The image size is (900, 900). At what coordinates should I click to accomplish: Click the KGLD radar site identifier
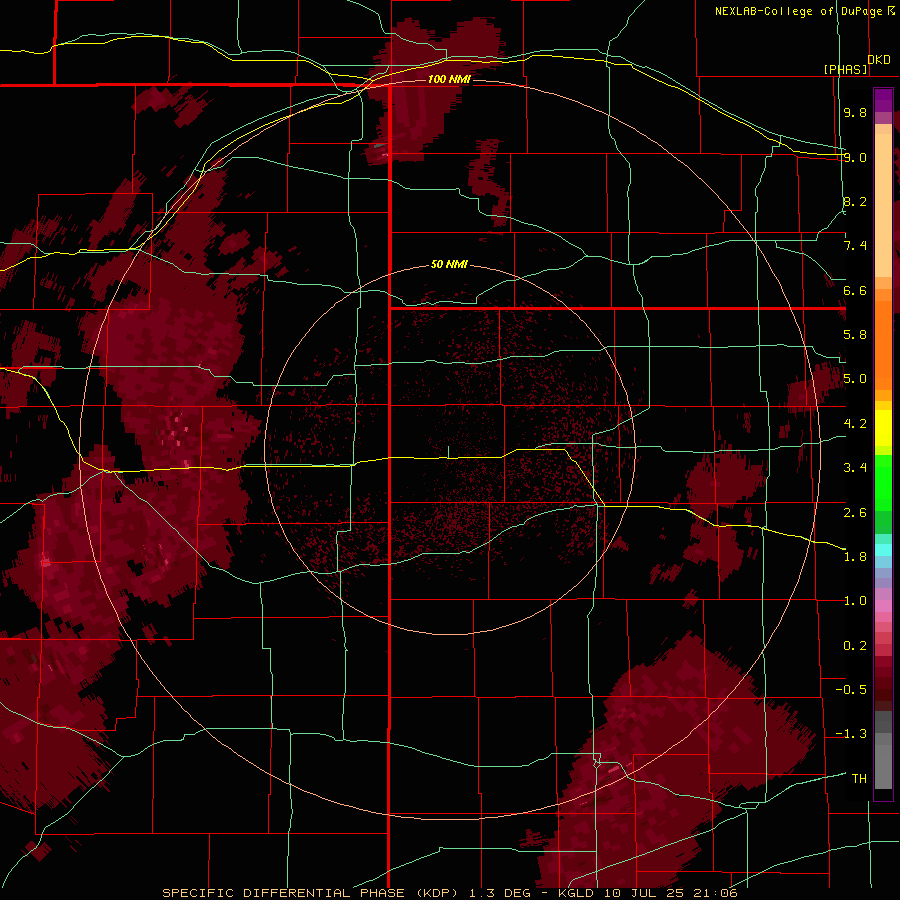(x=577, y=893)
